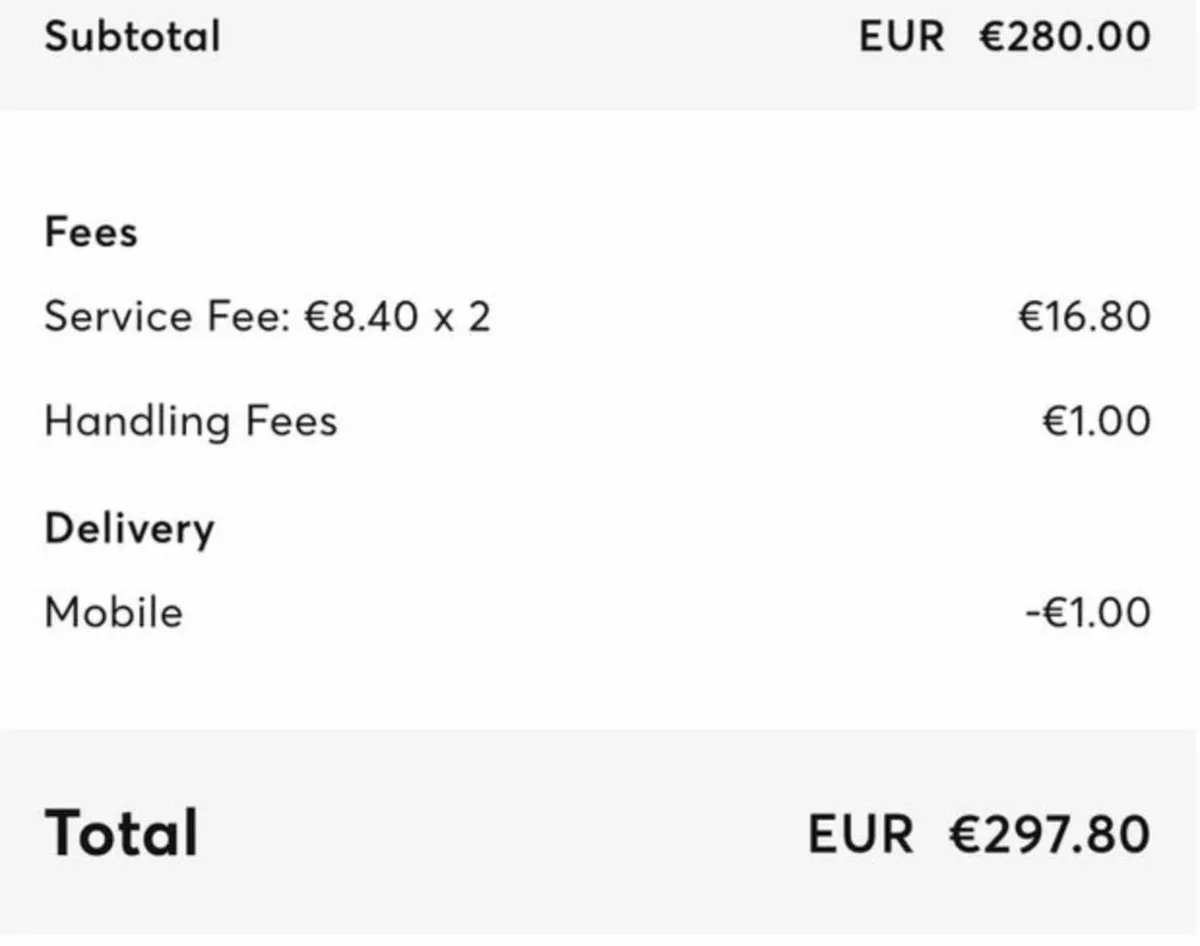1200x946 pixels.
Task: Select the total amount €297.80
Action: pyautogui.click(x=1049, y=834)
